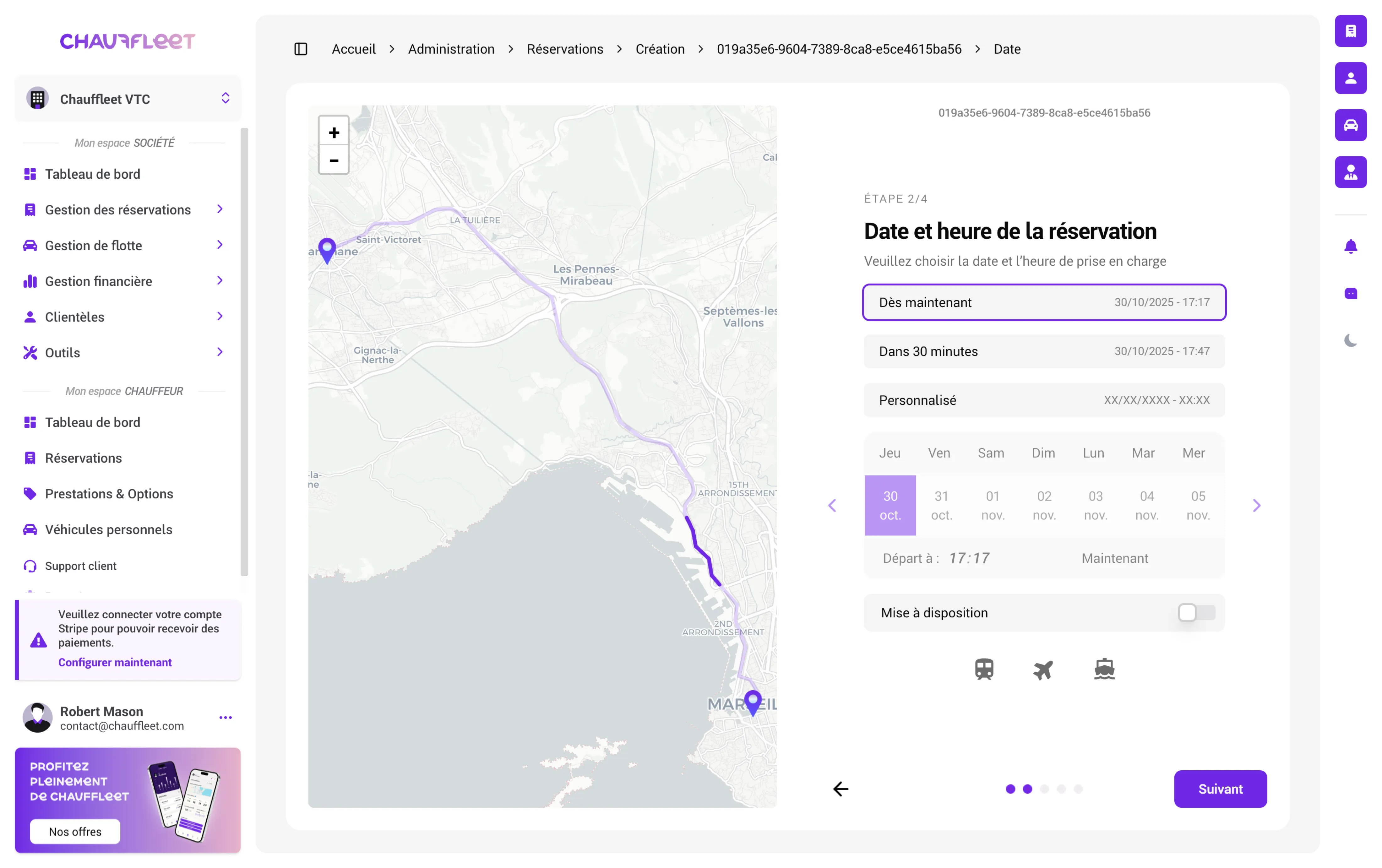Viewport: 1382px width, 868px height.
Task: Click the Configurer maintenant link
Action: [115, 662]
